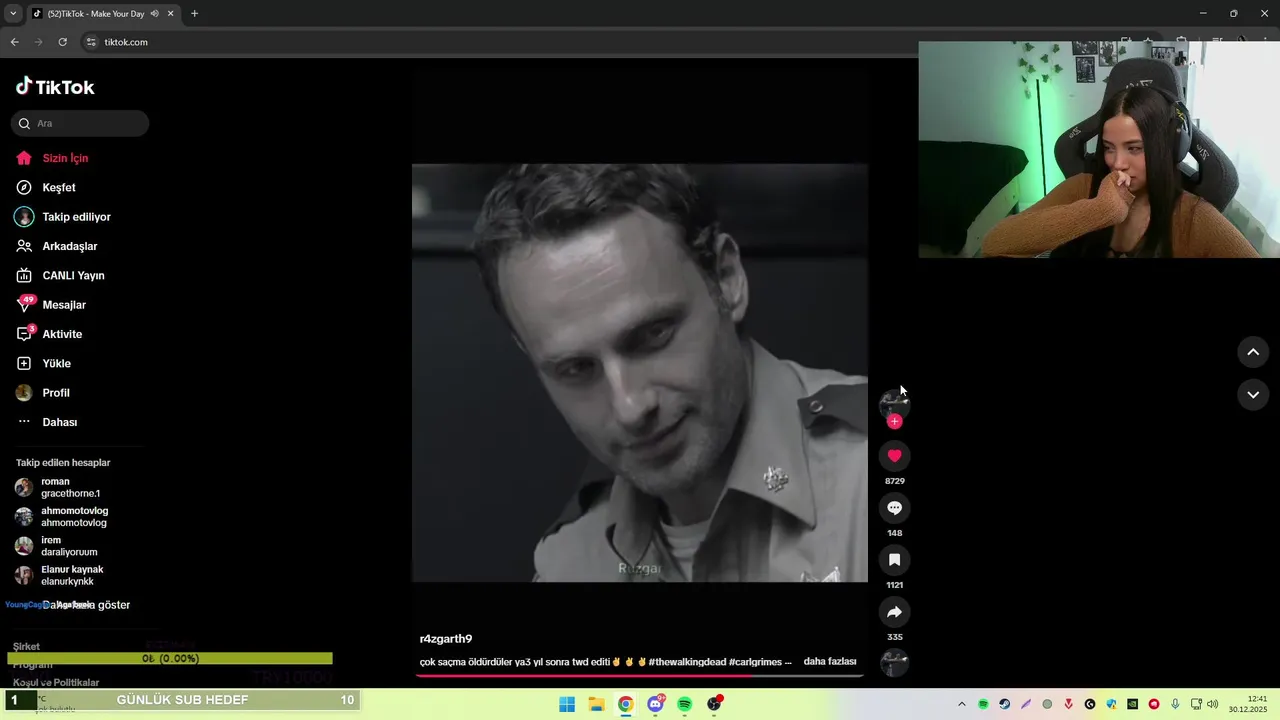
Task: Reload the page in Chrome
Action: click(62, 42)
